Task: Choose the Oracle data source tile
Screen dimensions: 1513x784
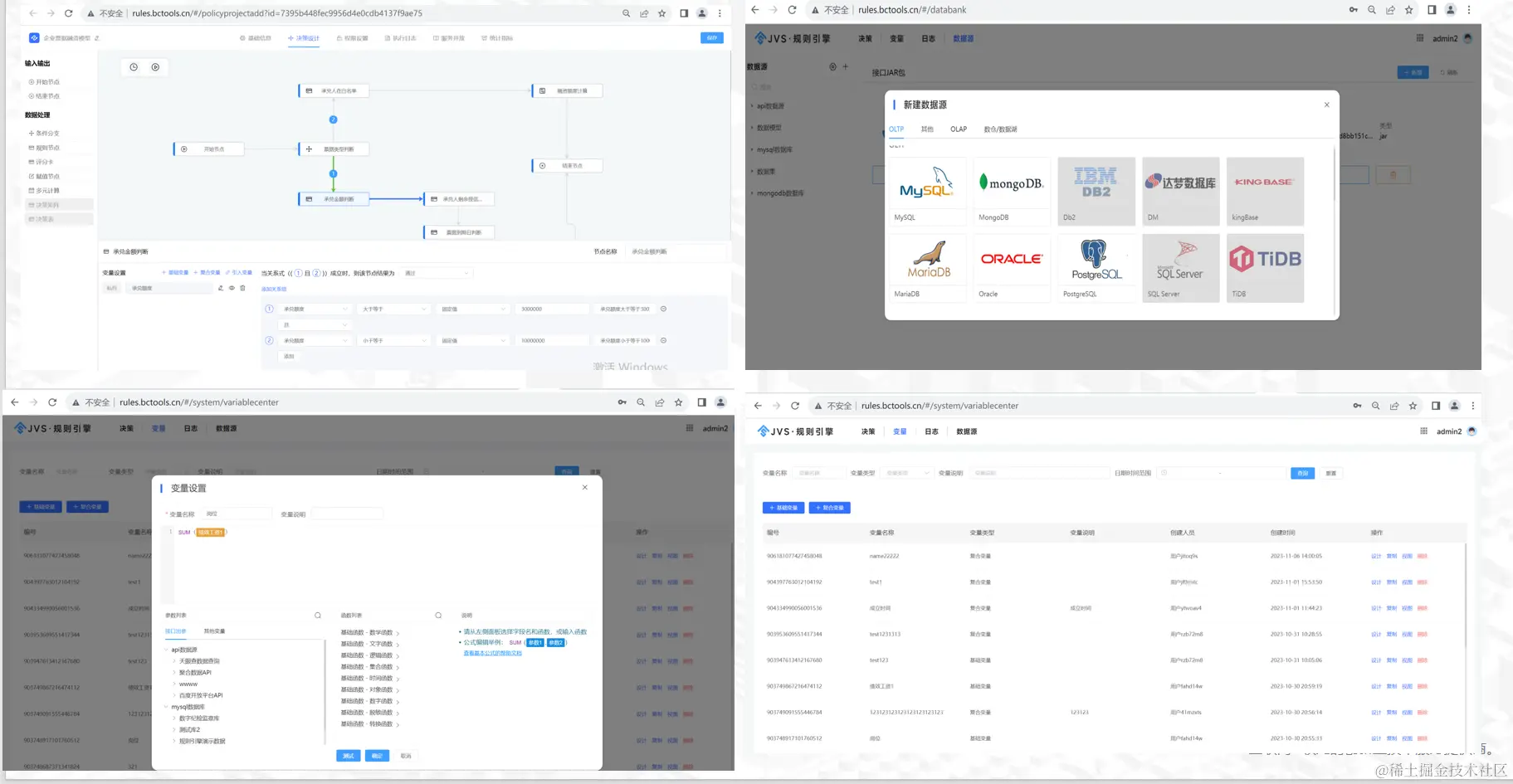Action: (x=1012, y=267)
